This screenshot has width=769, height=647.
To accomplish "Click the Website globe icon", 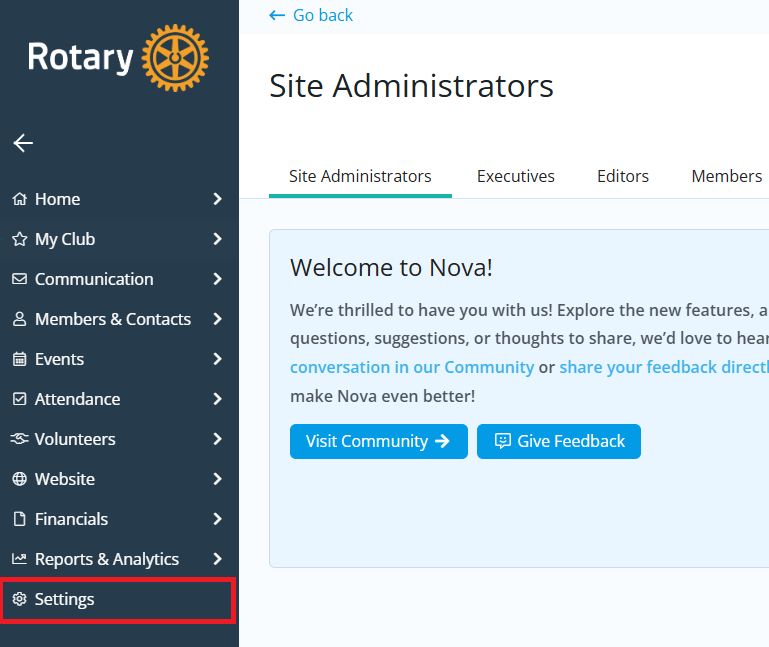I will tap(20, 479).
